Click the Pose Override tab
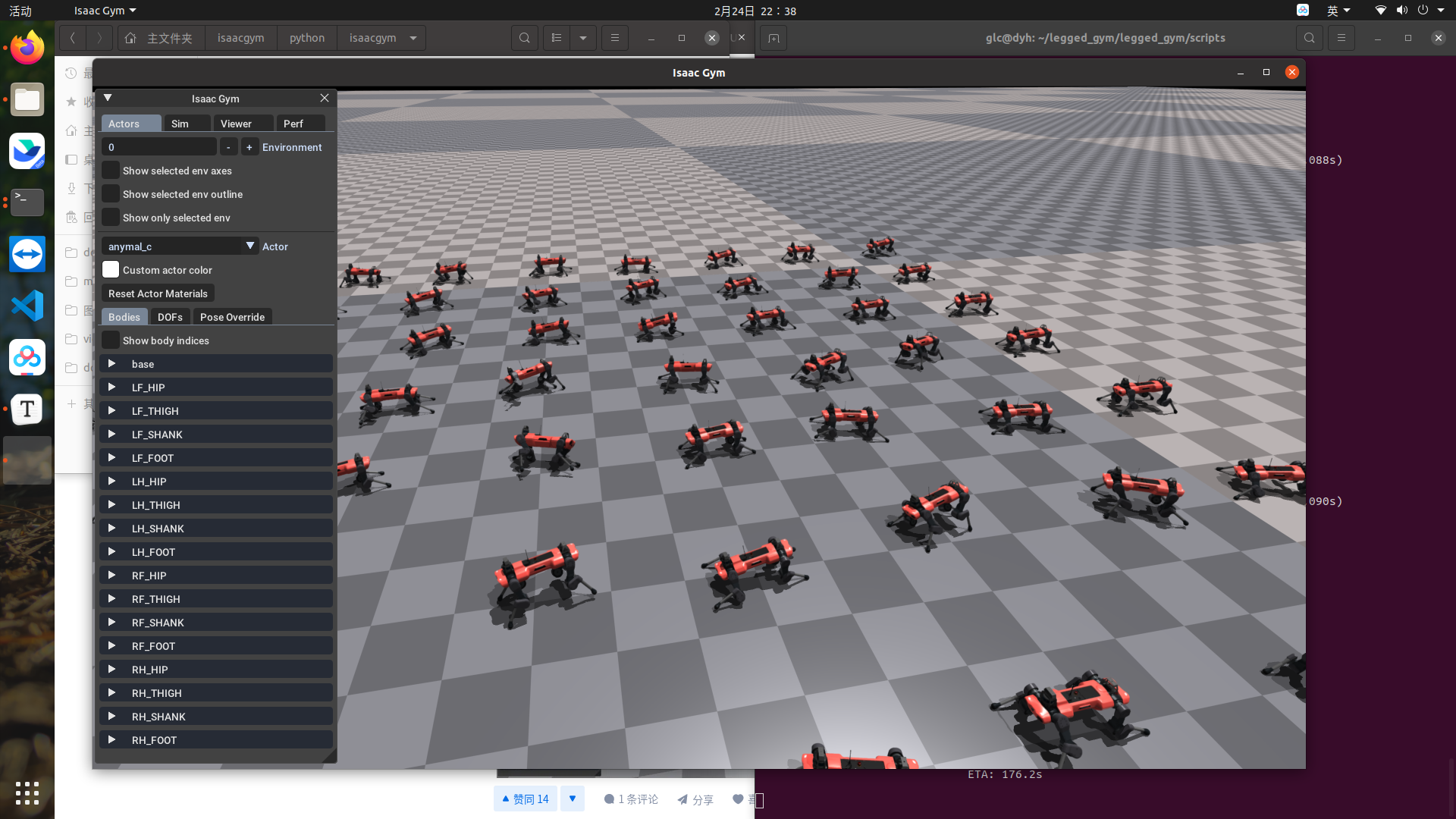The width and height of the screenshot is (1456, 819). (232, 317)
